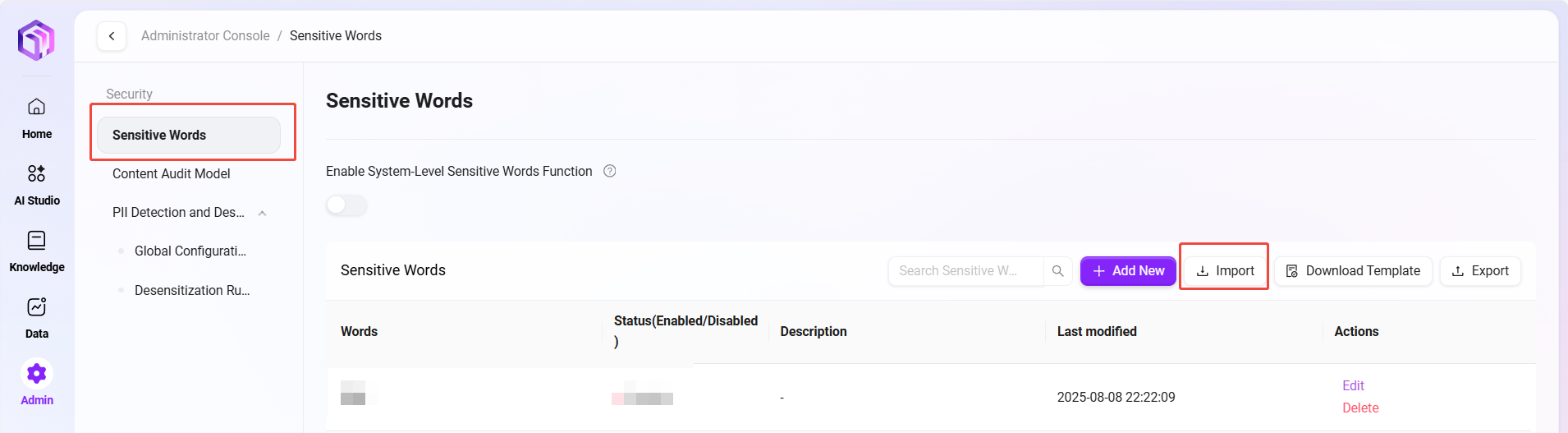Click the app logo icon

(36, 39)
